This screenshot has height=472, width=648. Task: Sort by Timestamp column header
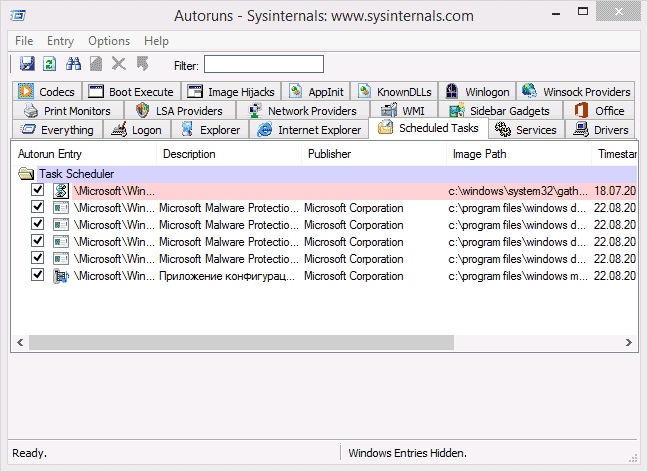coord(615,154)
